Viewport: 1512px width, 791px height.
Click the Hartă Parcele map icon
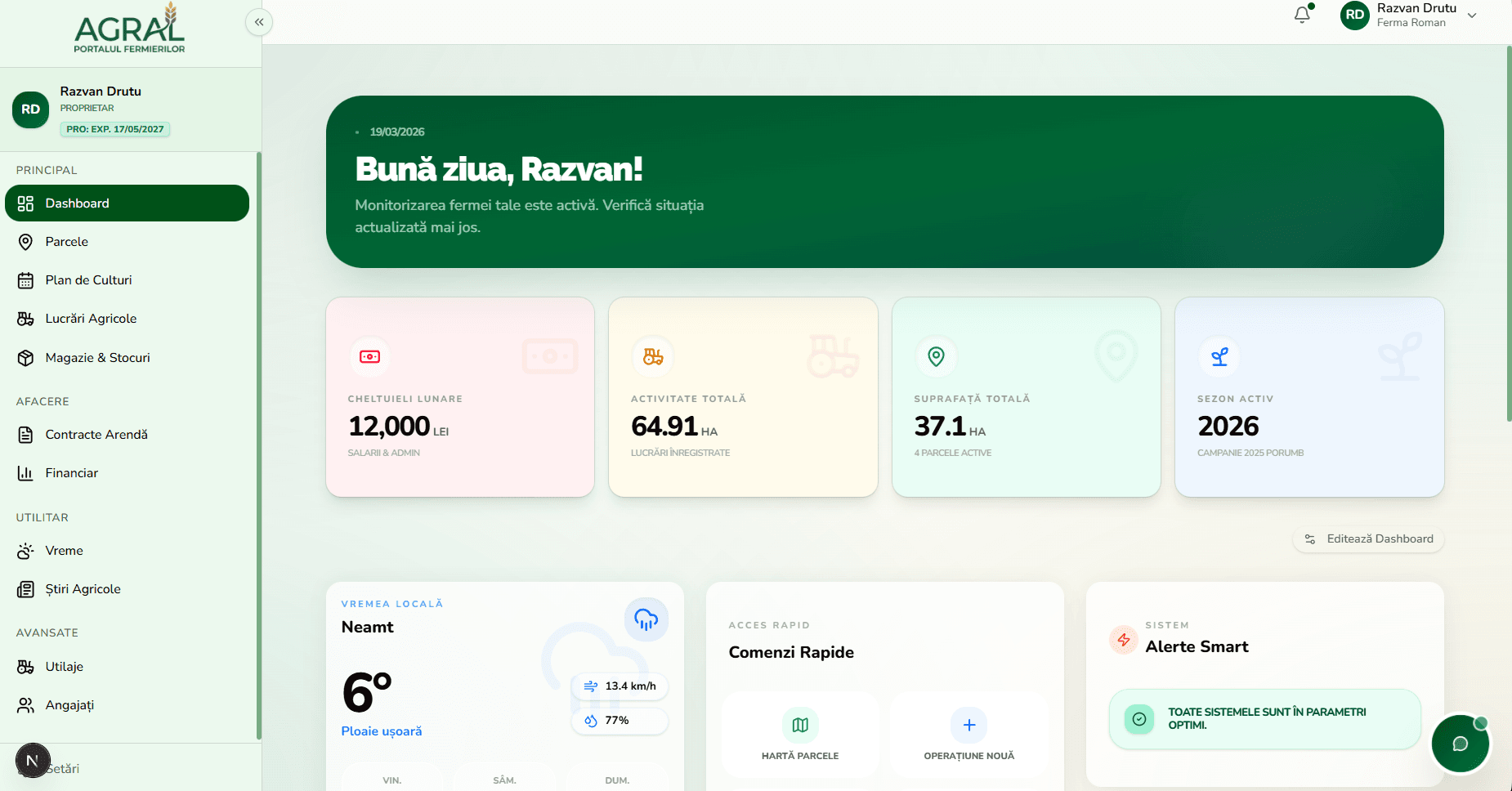click(800, 725)
